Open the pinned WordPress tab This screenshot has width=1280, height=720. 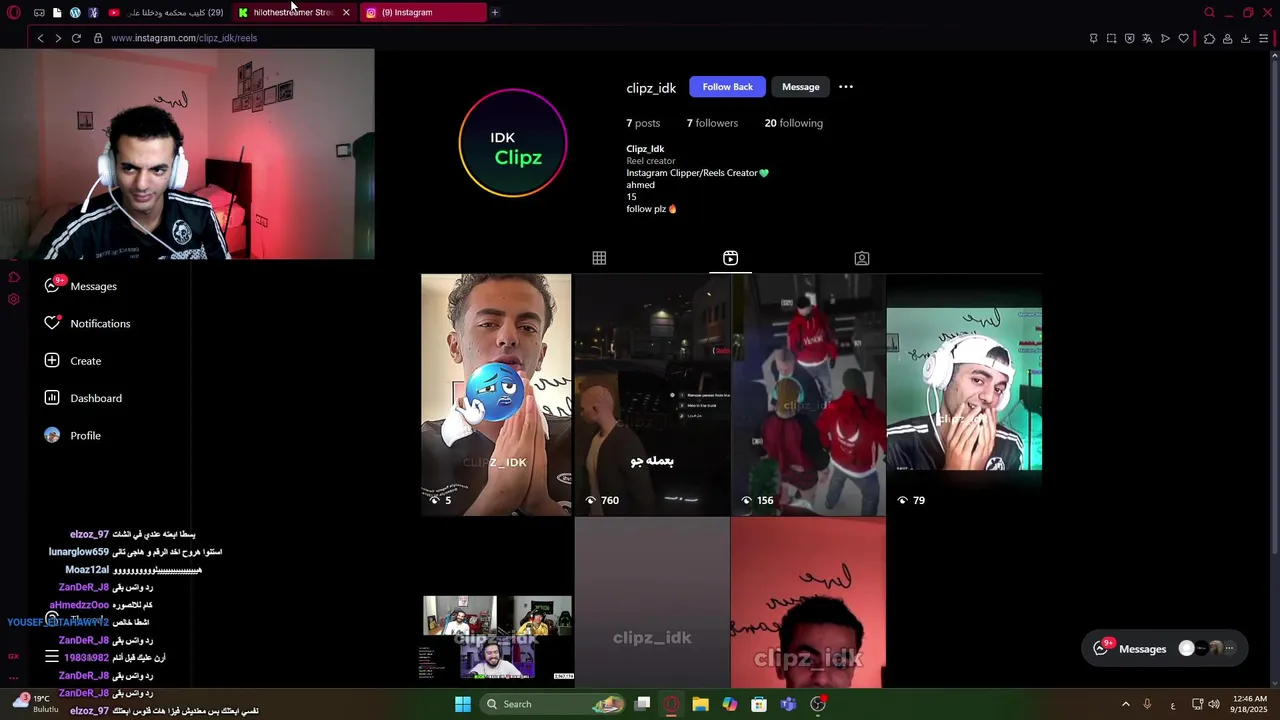[x=75, y=12]
